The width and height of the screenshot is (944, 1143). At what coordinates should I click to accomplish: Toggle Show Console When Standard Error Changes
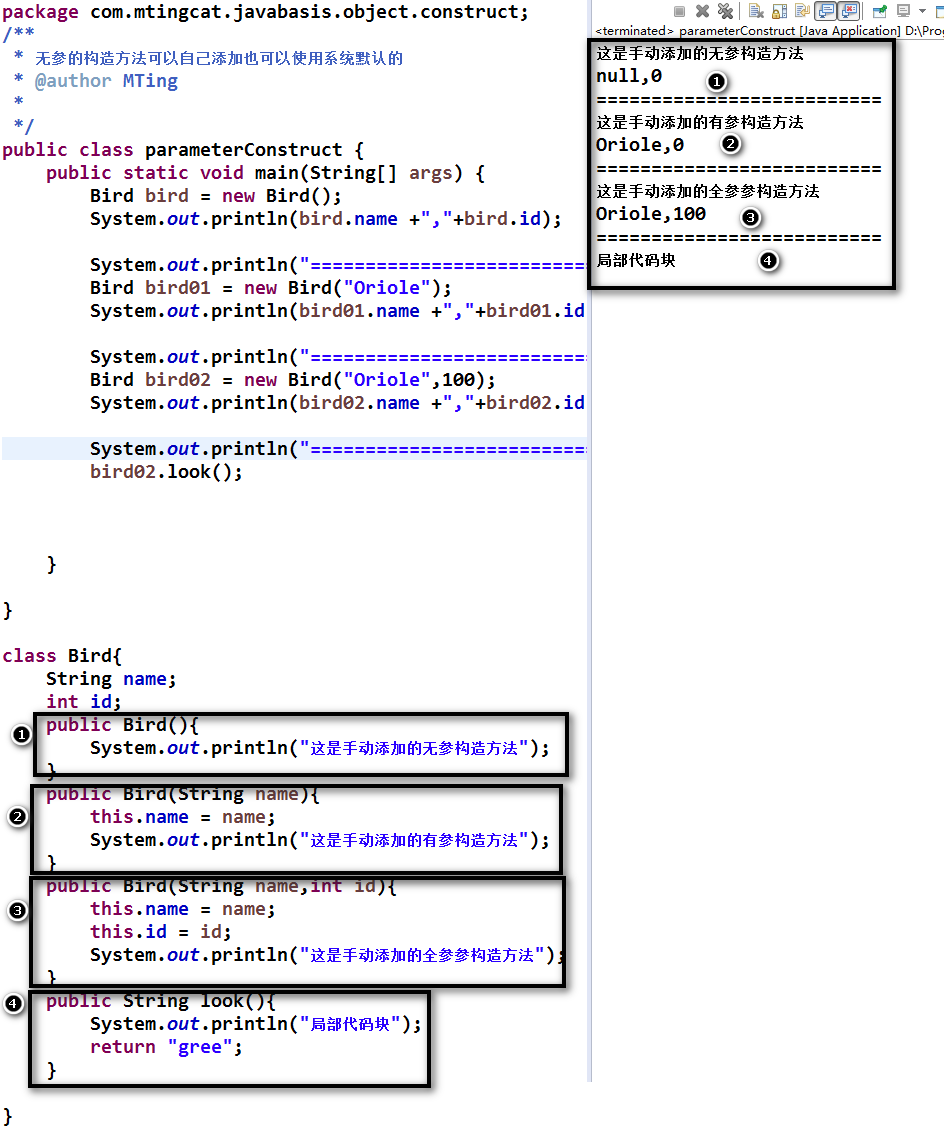[849, 11]
